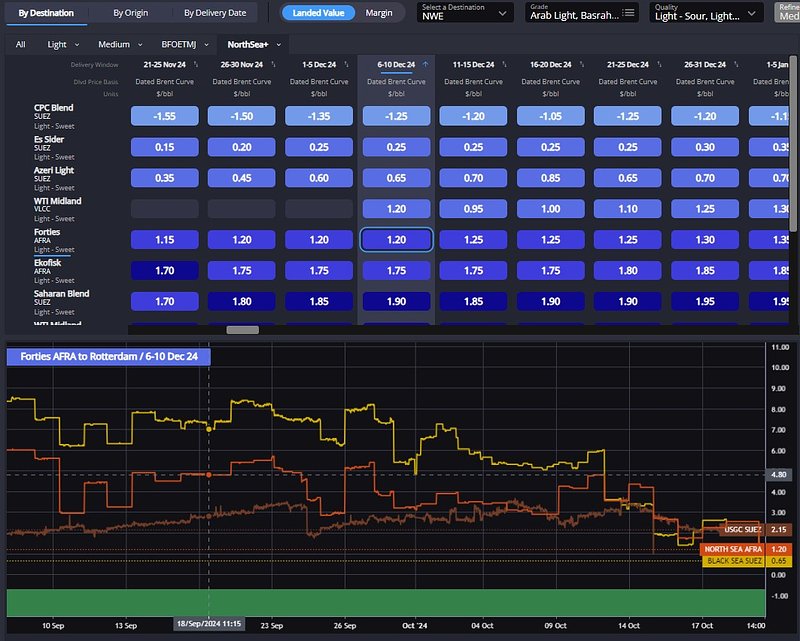Click sort icon on 1-5 Dec 24 column
This screenshot has height=641, width=800.
pos(345,65)
